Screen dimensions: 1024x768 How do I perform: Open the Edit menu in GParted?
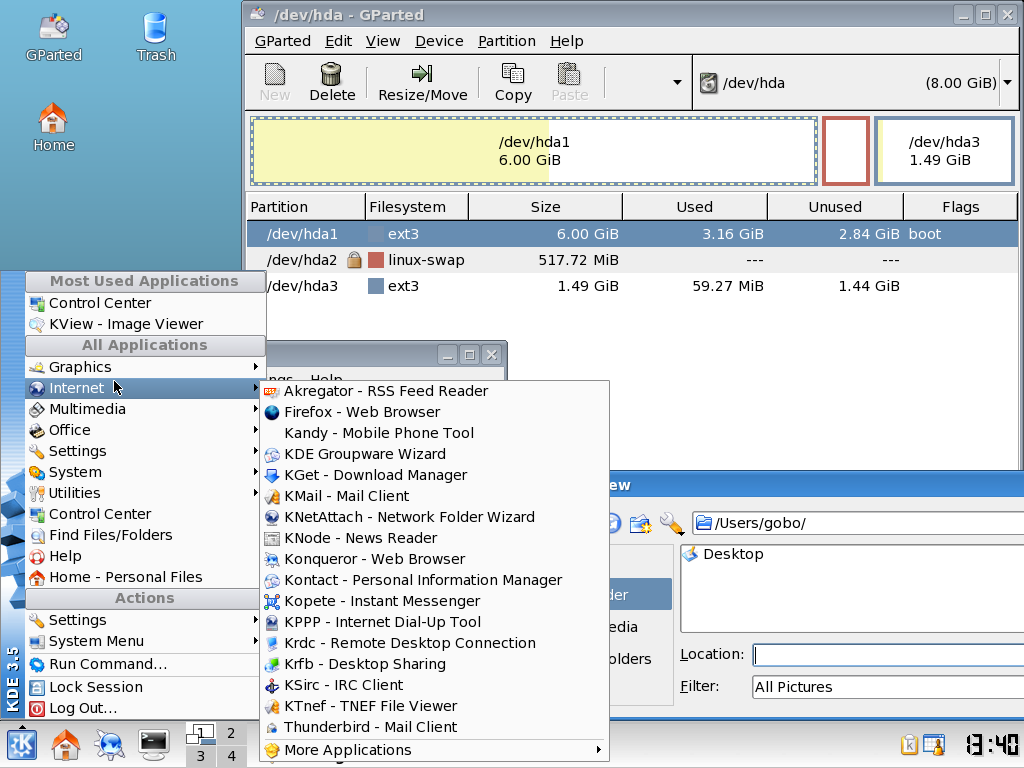pyautogui.click(x=338, y=41)
